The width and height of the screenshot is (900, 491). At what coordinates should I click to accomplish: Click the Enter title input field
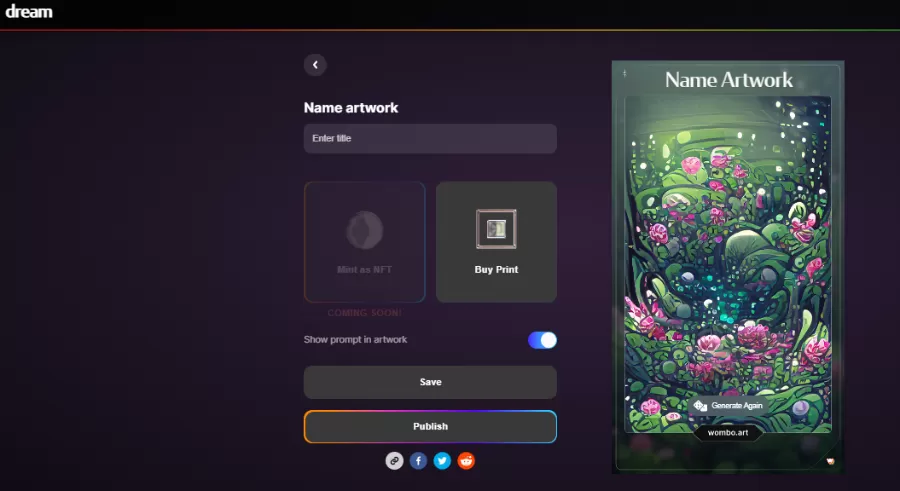click(430, 138)
